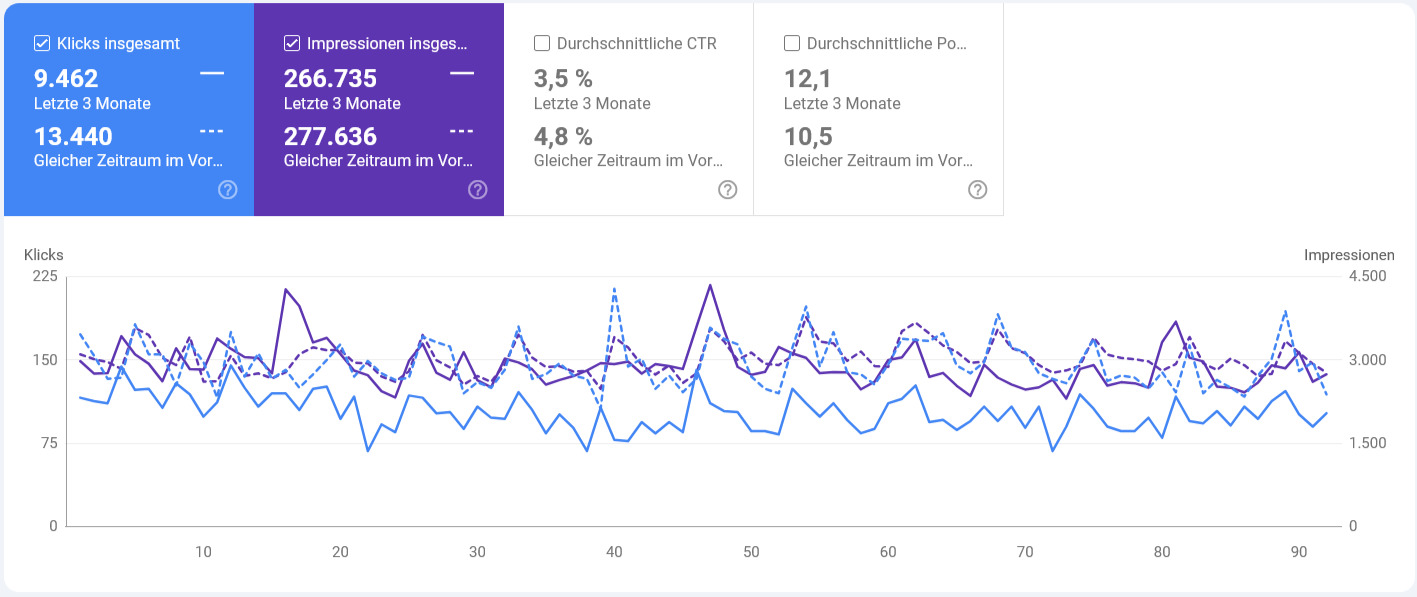Uncheck the Impressionen insgesamt checkbox
The height and width of the screenshot is (597, 1417).
[292, 43]
